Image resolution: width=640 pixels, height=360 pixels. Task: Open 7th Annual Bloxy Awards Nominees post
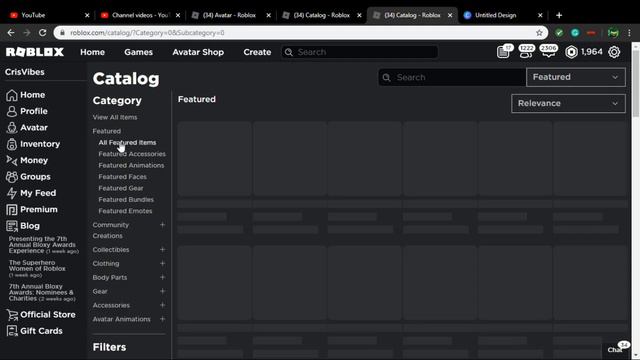pyautogui.click(x=42, y=293)
